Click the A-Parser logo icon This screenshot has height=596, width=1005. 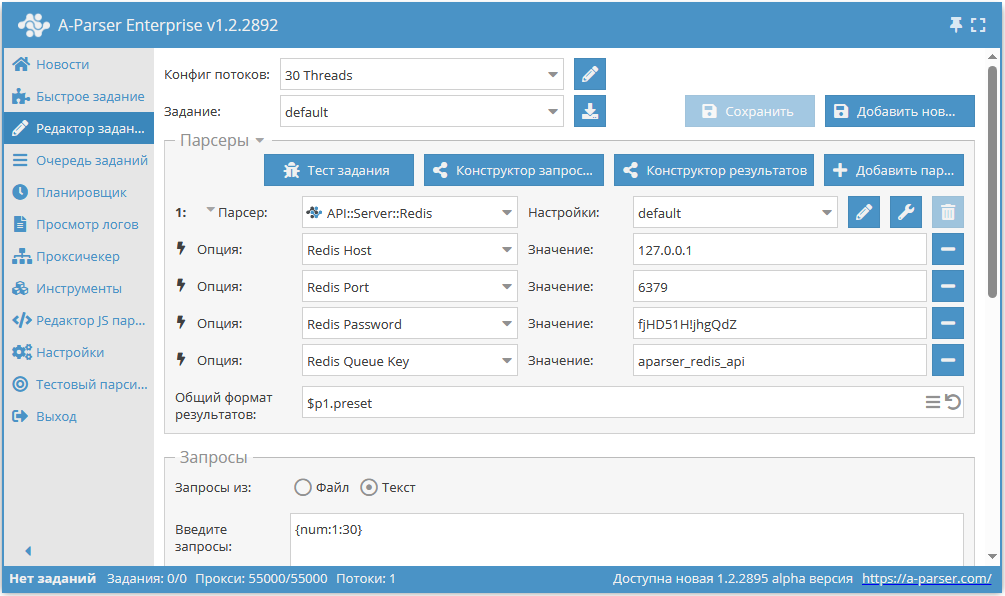point(34,26)
